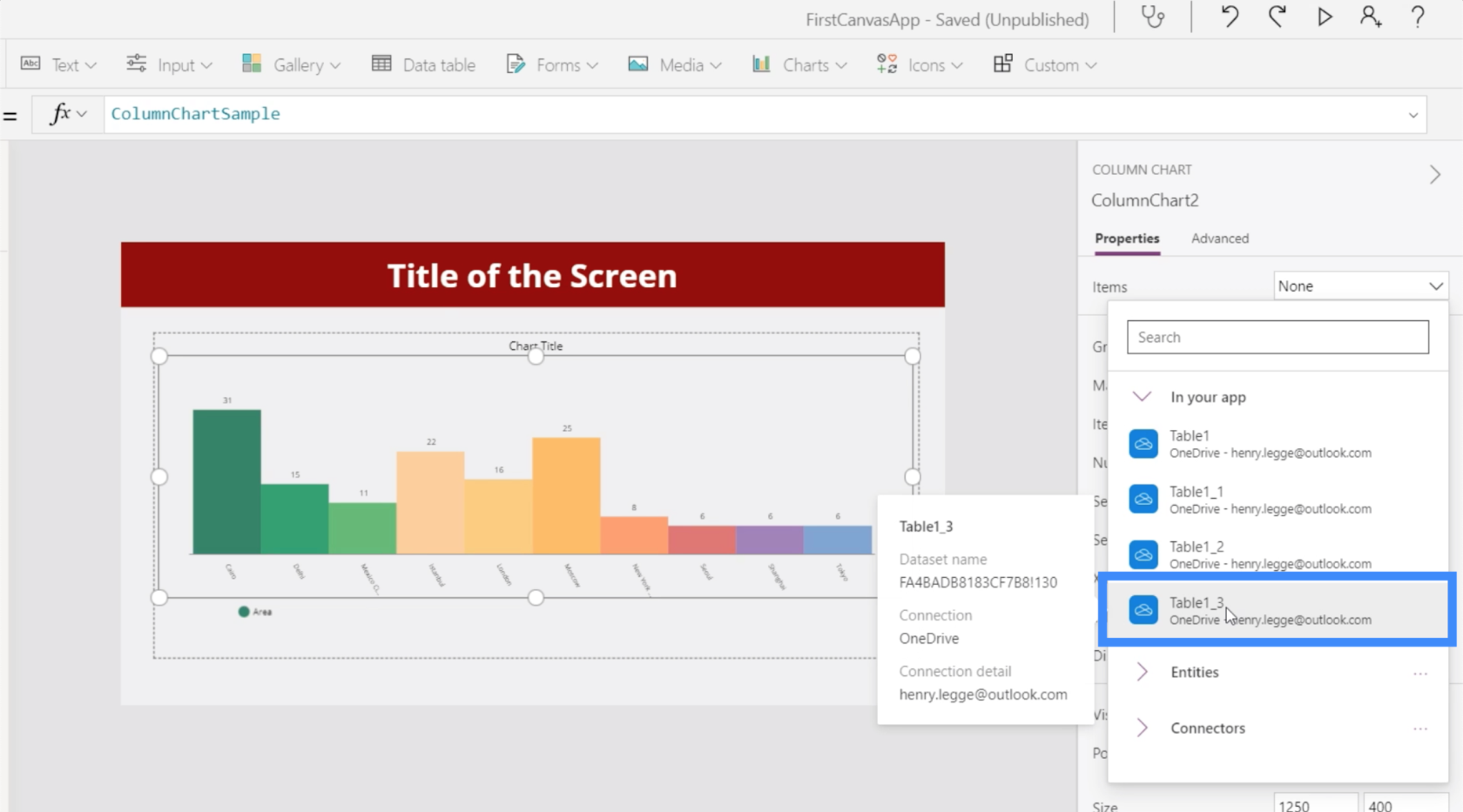This screenshot has width=1463, height=812.
Task: Click the light orange bar labeled 22
Action: [x=430, y=502]
